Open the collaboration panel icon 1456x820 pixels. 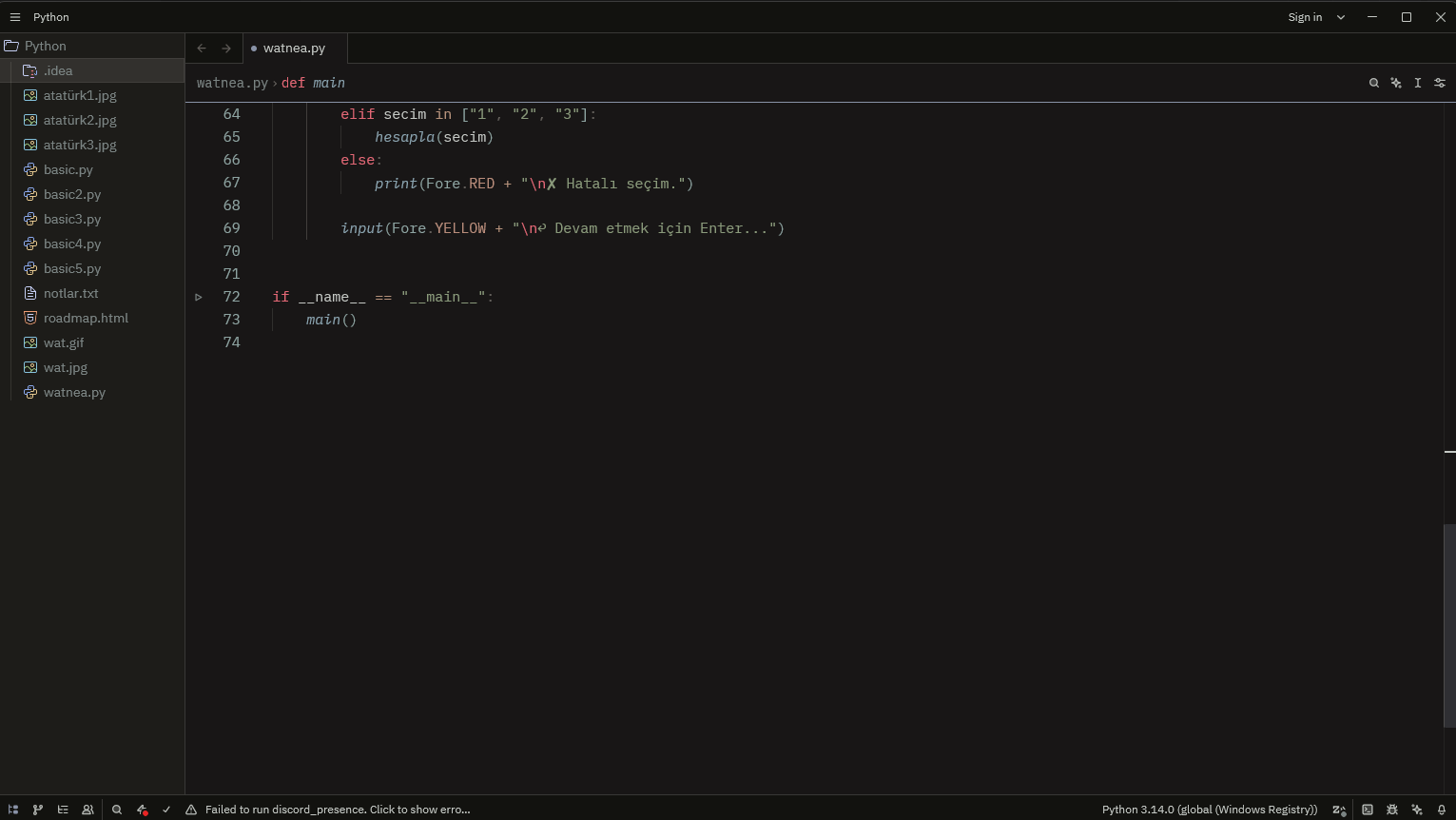pos(87,810)
